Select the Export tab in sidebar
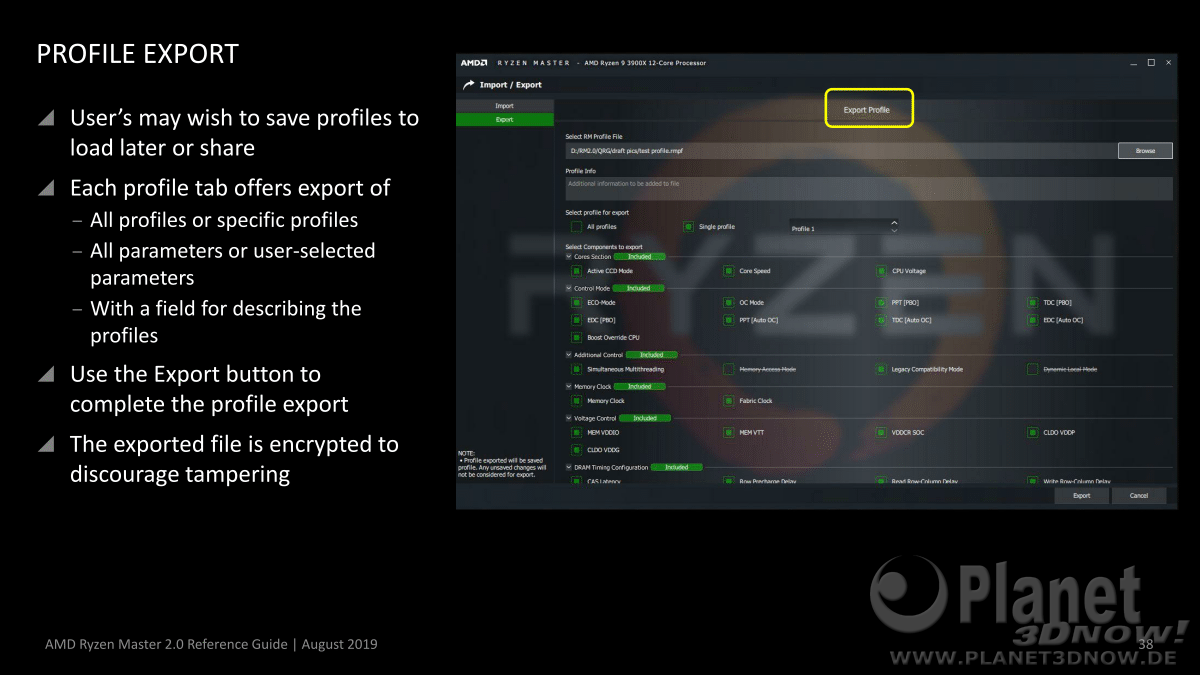This screenshot has height=675, width=1200. [x=504, y=119]
